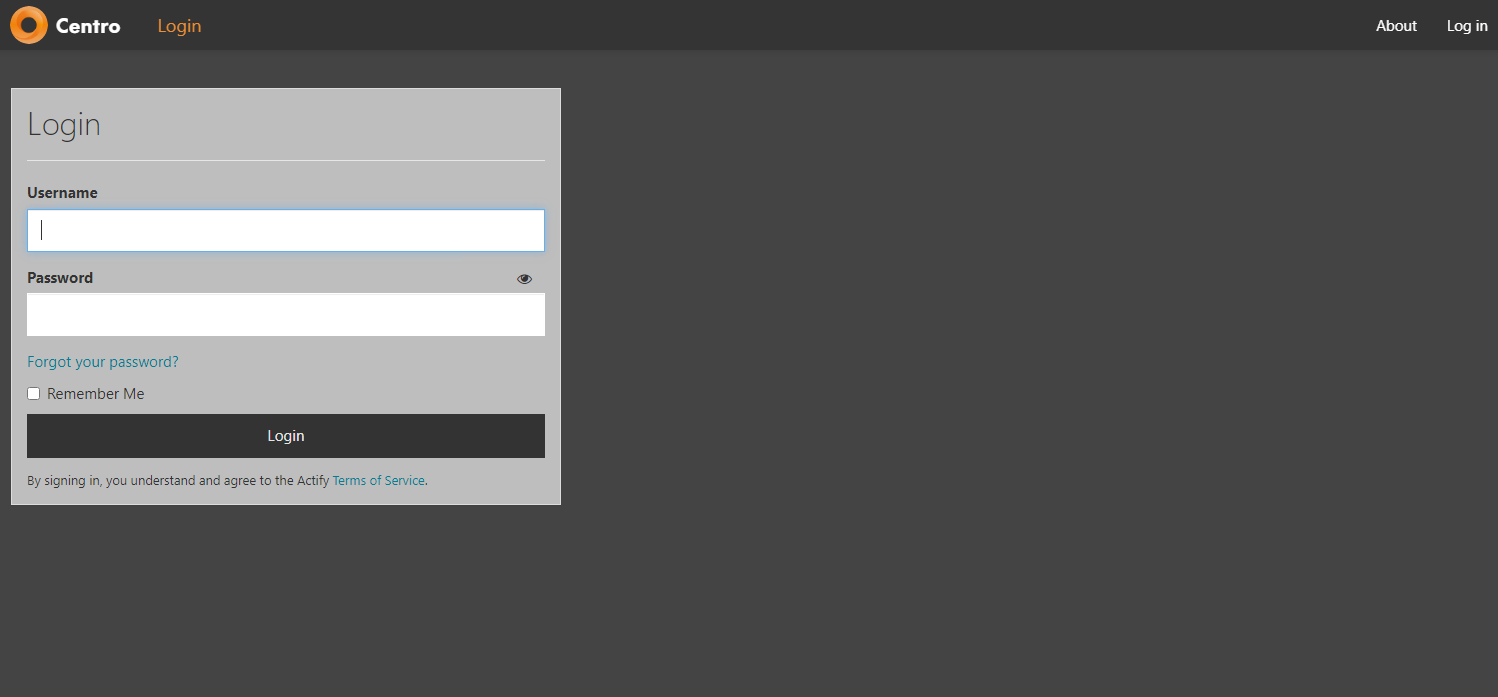Tick the Remember Me checkbox
Viewport: 1498px width, 697px height.
(33, 394)
